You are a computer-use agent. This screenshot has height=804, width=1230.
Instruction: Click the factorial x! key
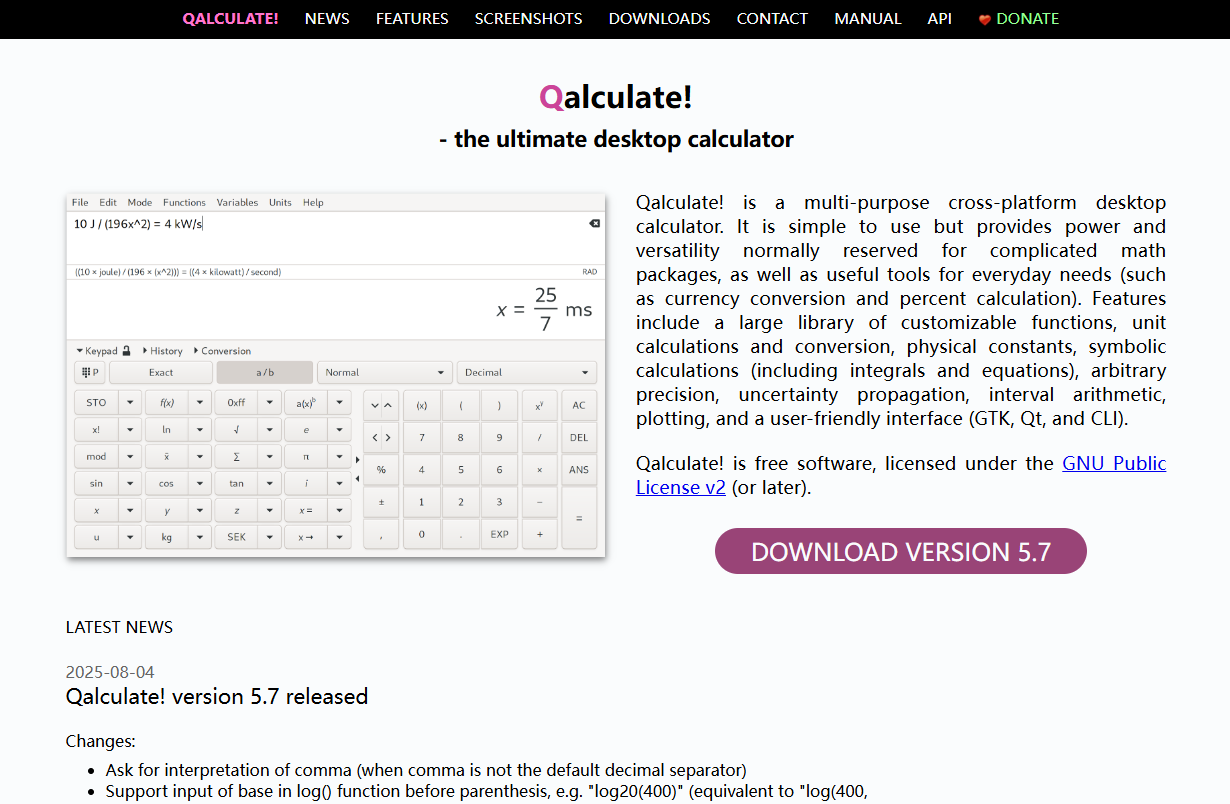pyautogui.click(x=96, y=430)
